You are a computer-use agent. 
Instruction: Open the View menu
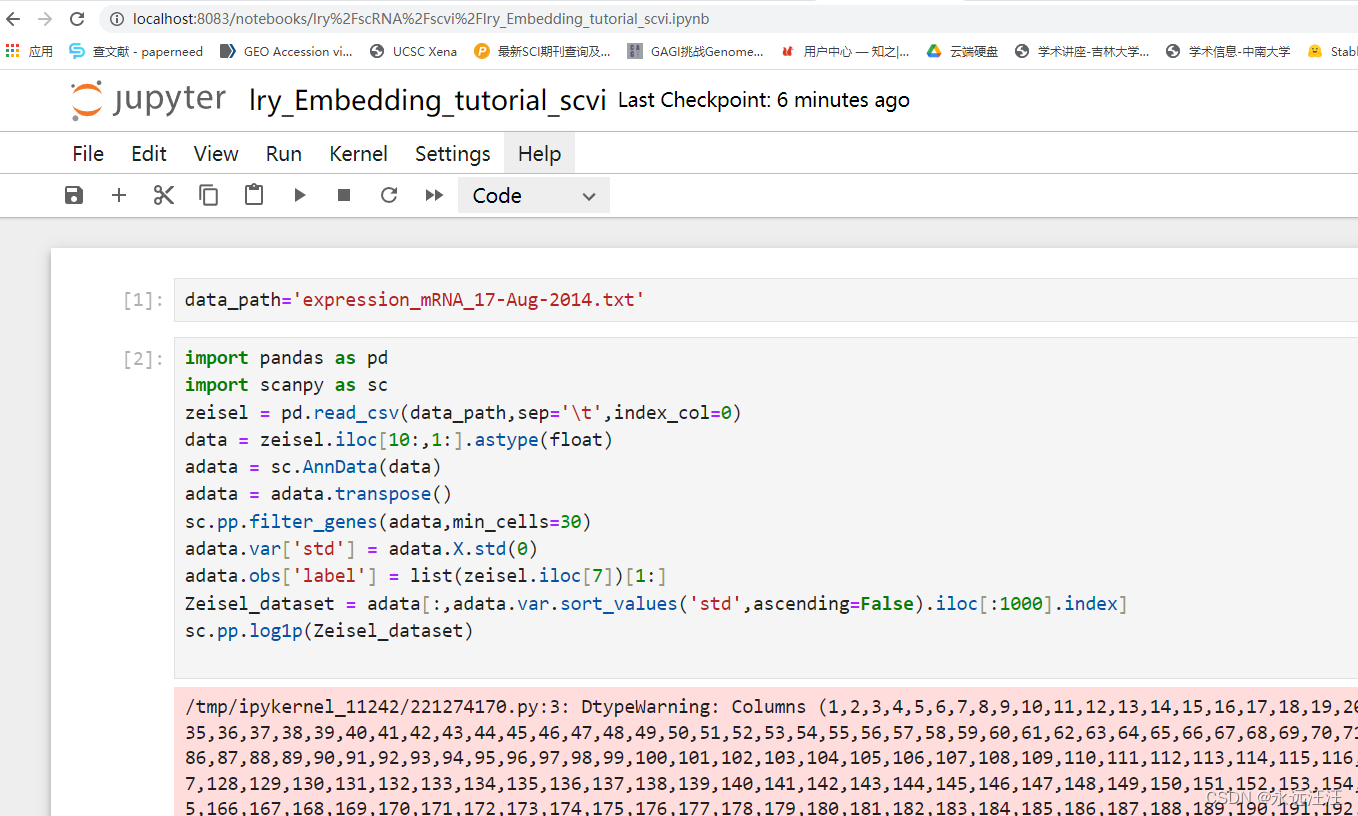[216, 154]
